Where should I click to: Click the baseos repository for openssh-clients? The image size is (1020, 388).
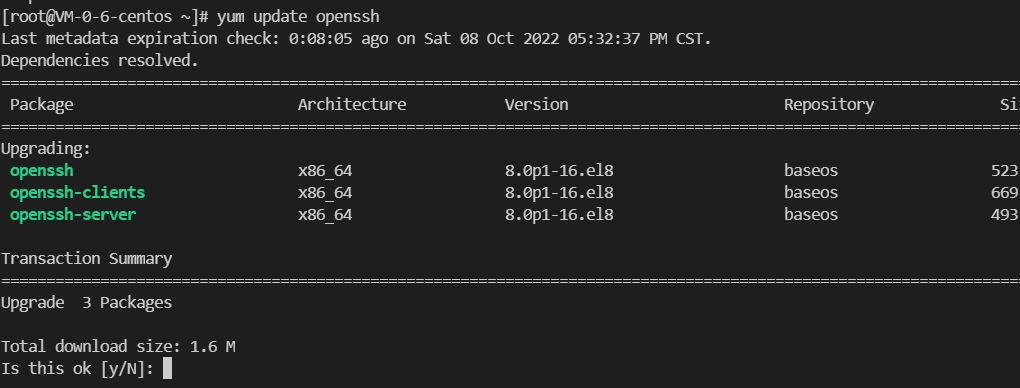[x=811, y=193]
